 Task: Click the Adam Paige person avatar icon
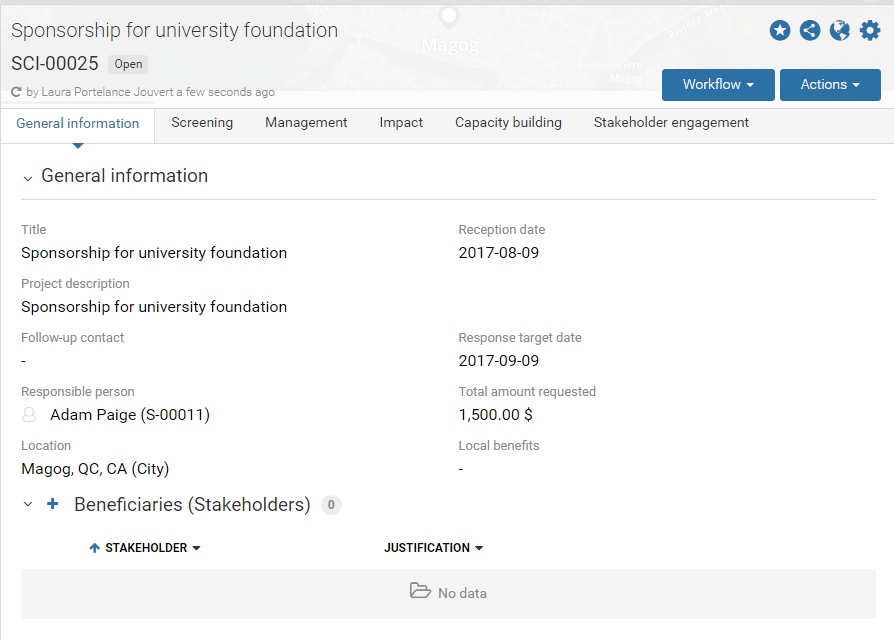tap(29, 414)
